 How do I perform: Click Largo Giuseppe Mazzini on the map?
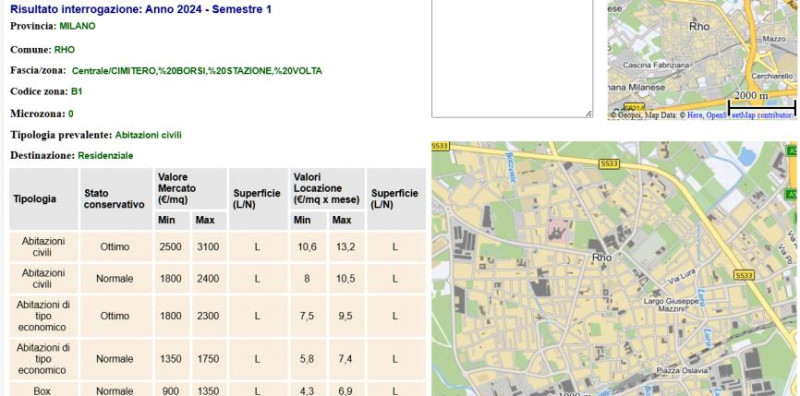[x=671, y=305]
